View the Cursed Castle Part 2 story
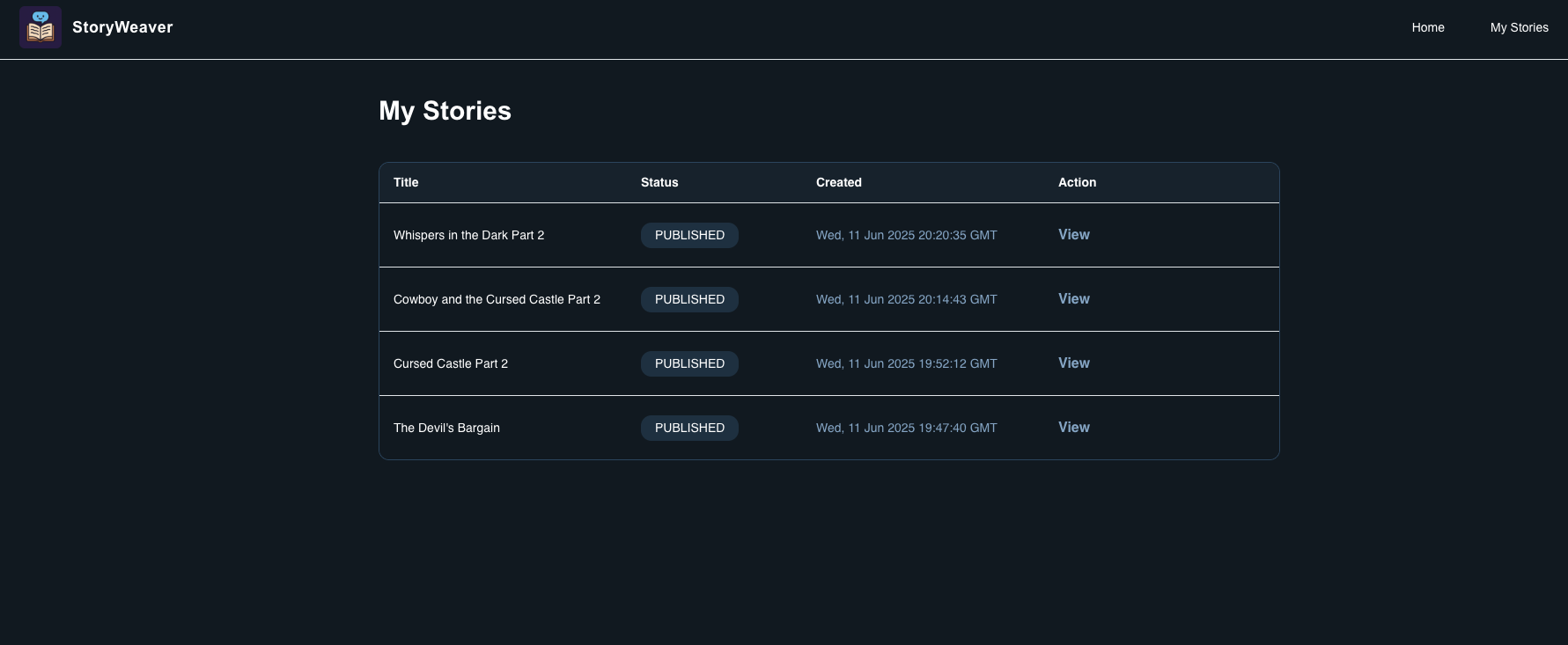The width and height of the screenshot is (1568, 645). tap(1073, 363)
